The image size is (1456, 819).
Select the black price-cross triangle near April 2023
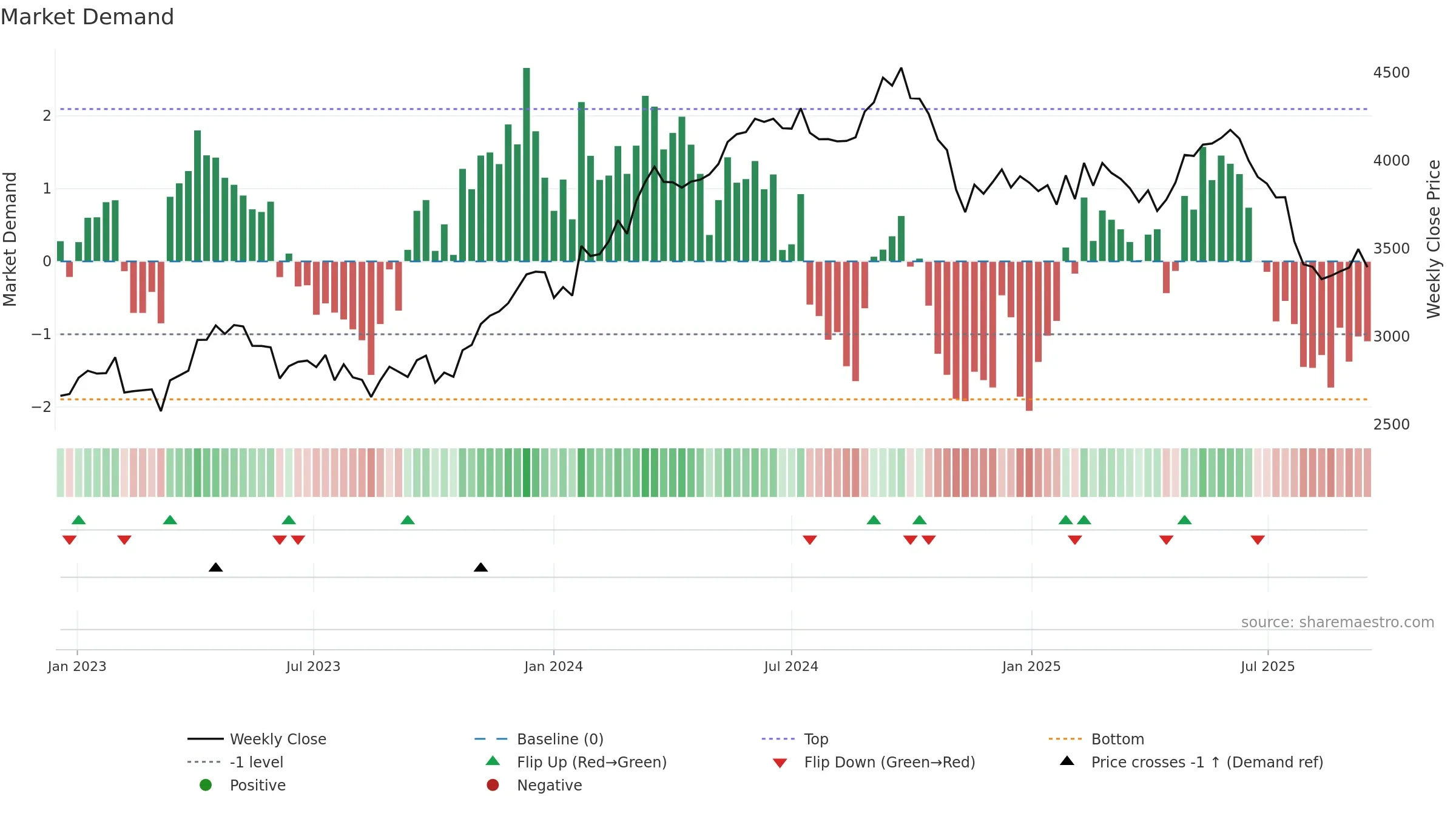(x=216, y=567)
